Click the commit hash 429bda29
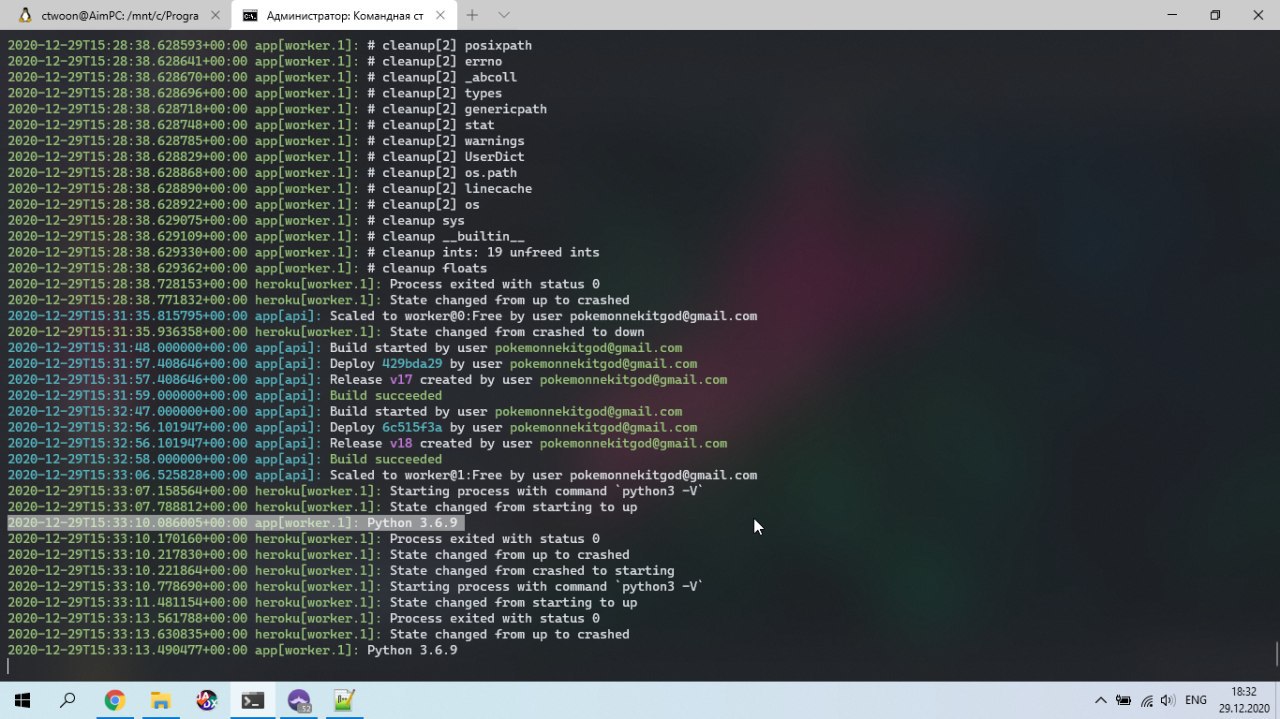1280x719 pixels. [412, 364]
